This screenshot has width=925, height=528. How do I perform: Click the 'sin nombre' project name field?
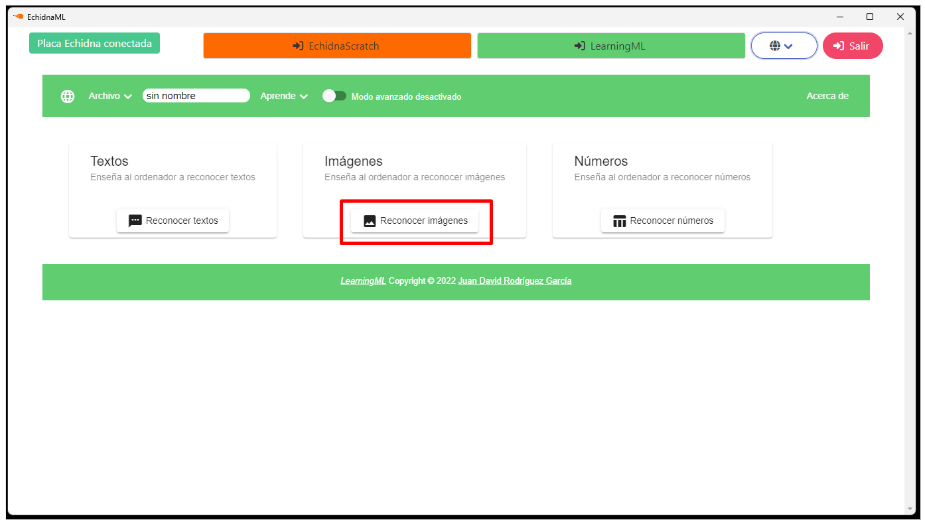point(196,96)
